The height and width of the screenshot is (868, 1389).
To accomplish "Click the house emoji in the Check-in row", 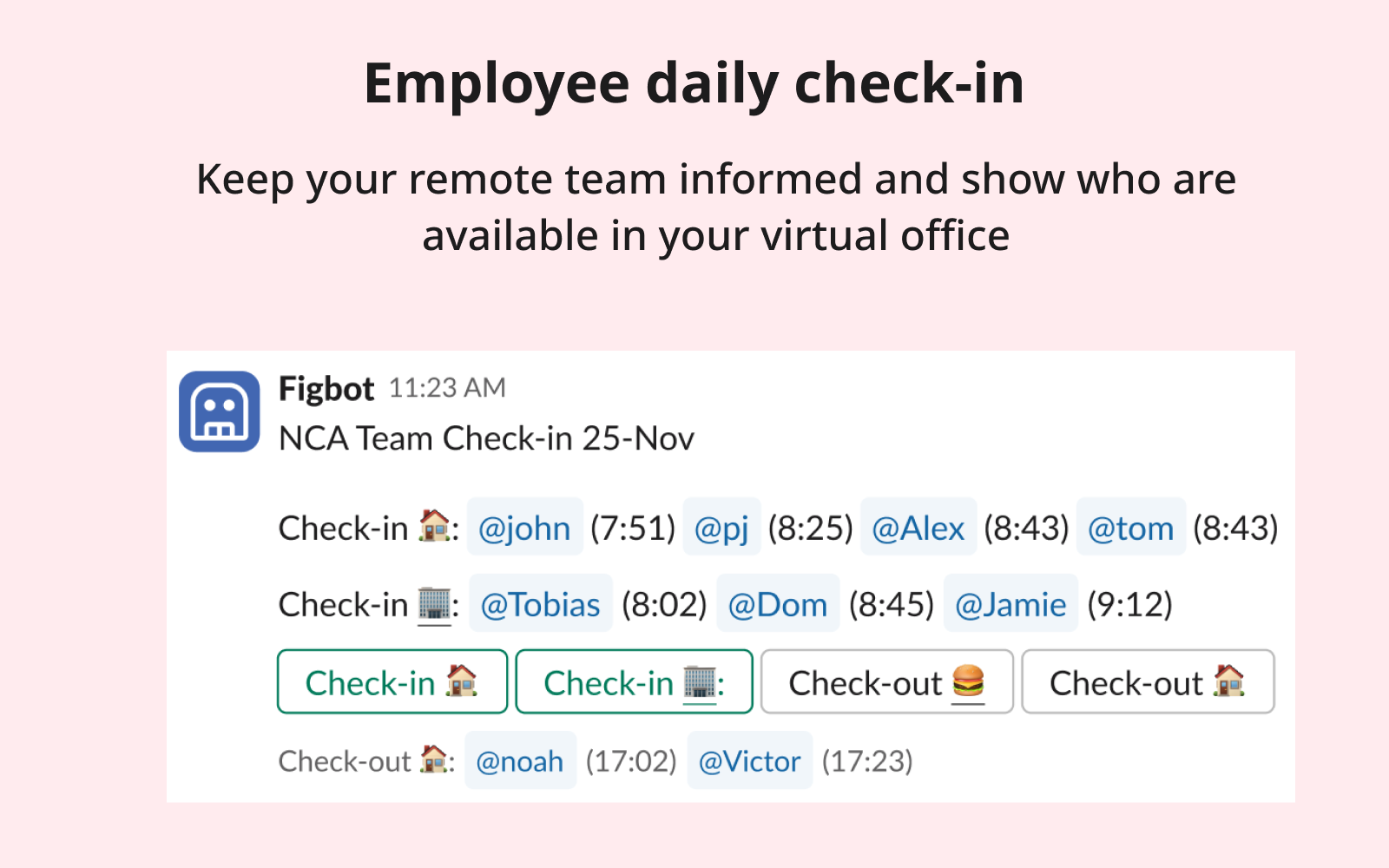I will click(434, 526).
